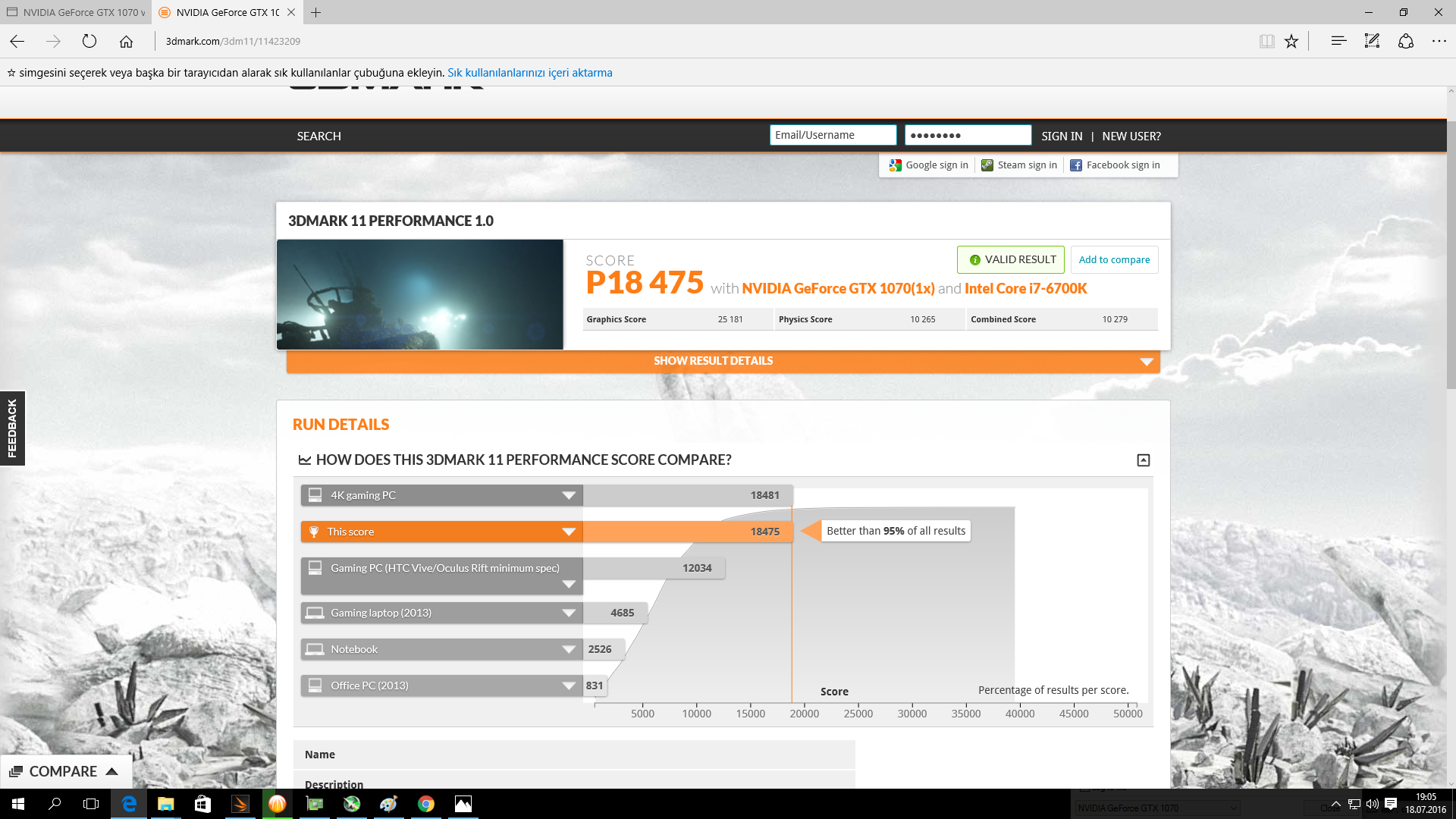Sign in with Google
The height and width of the screenshot is (819, 1456).
tap(929, 165)
